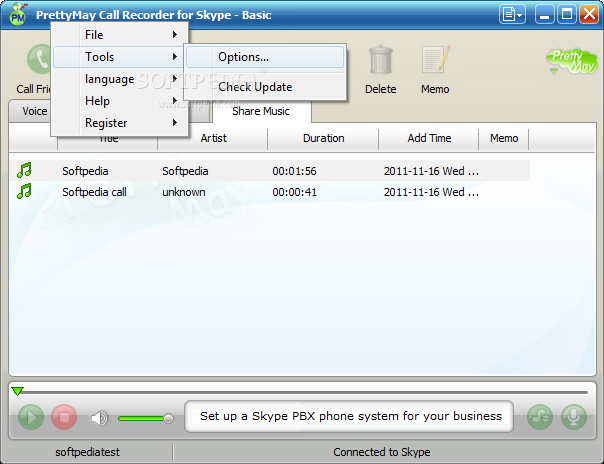Expand the File submenu arrow

[175, 35]
